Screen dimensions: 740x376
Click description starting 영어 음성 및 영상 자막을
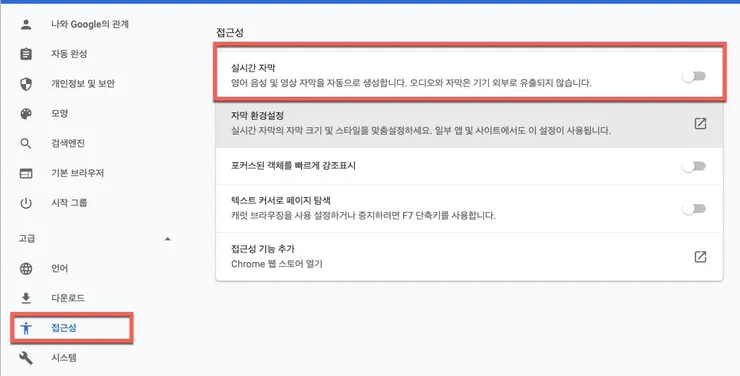pos(411,83)
